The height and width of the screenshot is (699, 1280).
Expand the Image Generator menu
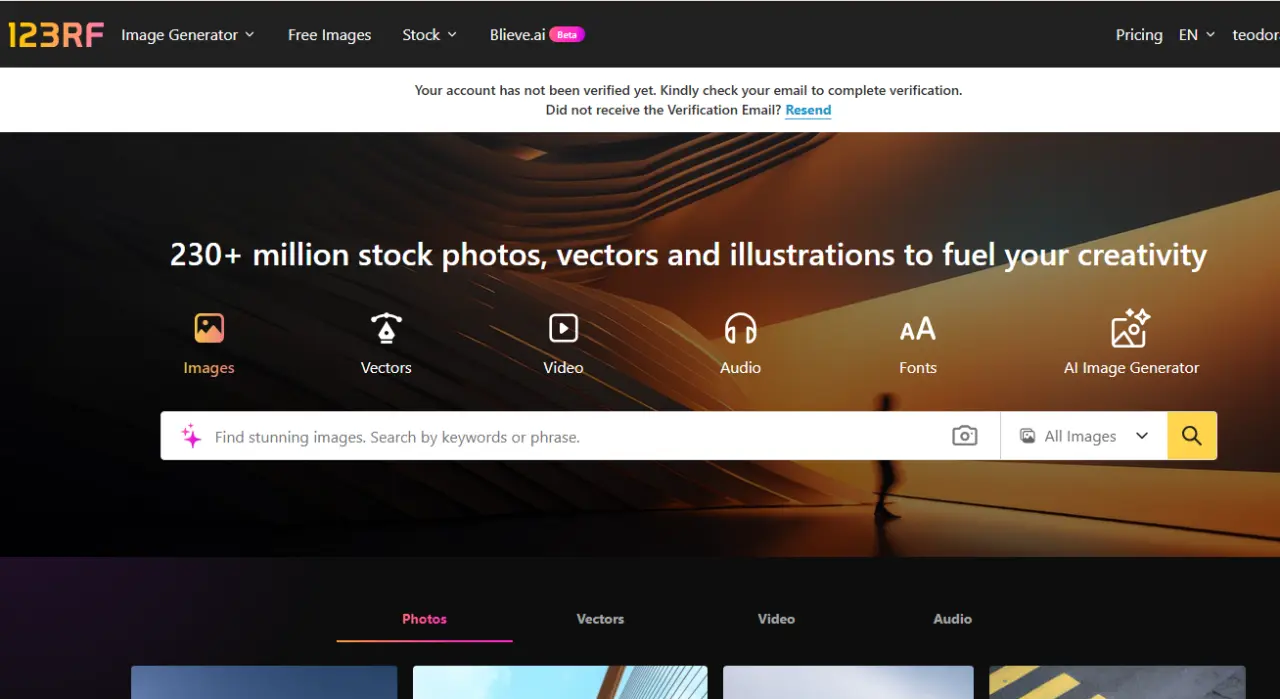[x=188, y=34]
